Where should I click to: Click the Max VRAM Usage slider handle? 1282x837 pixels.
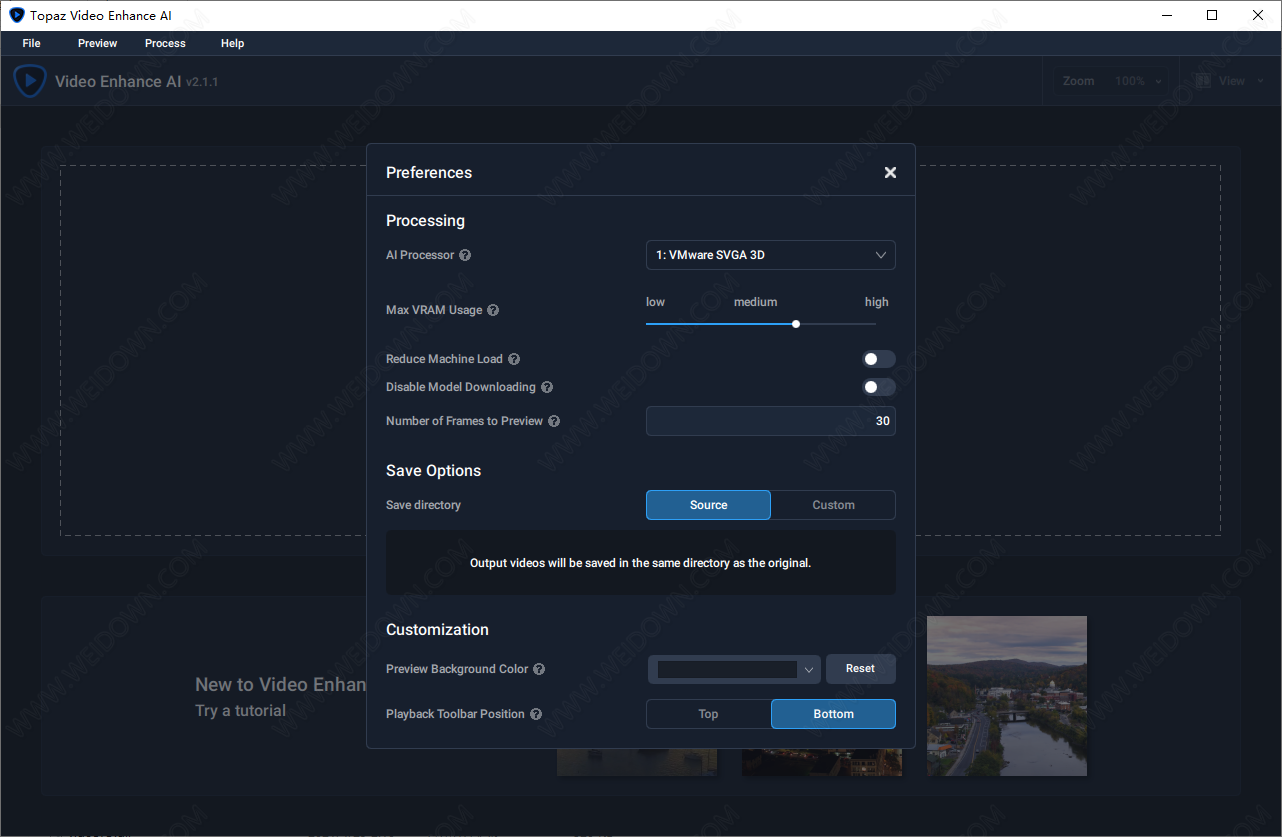[x=796, y=324]
